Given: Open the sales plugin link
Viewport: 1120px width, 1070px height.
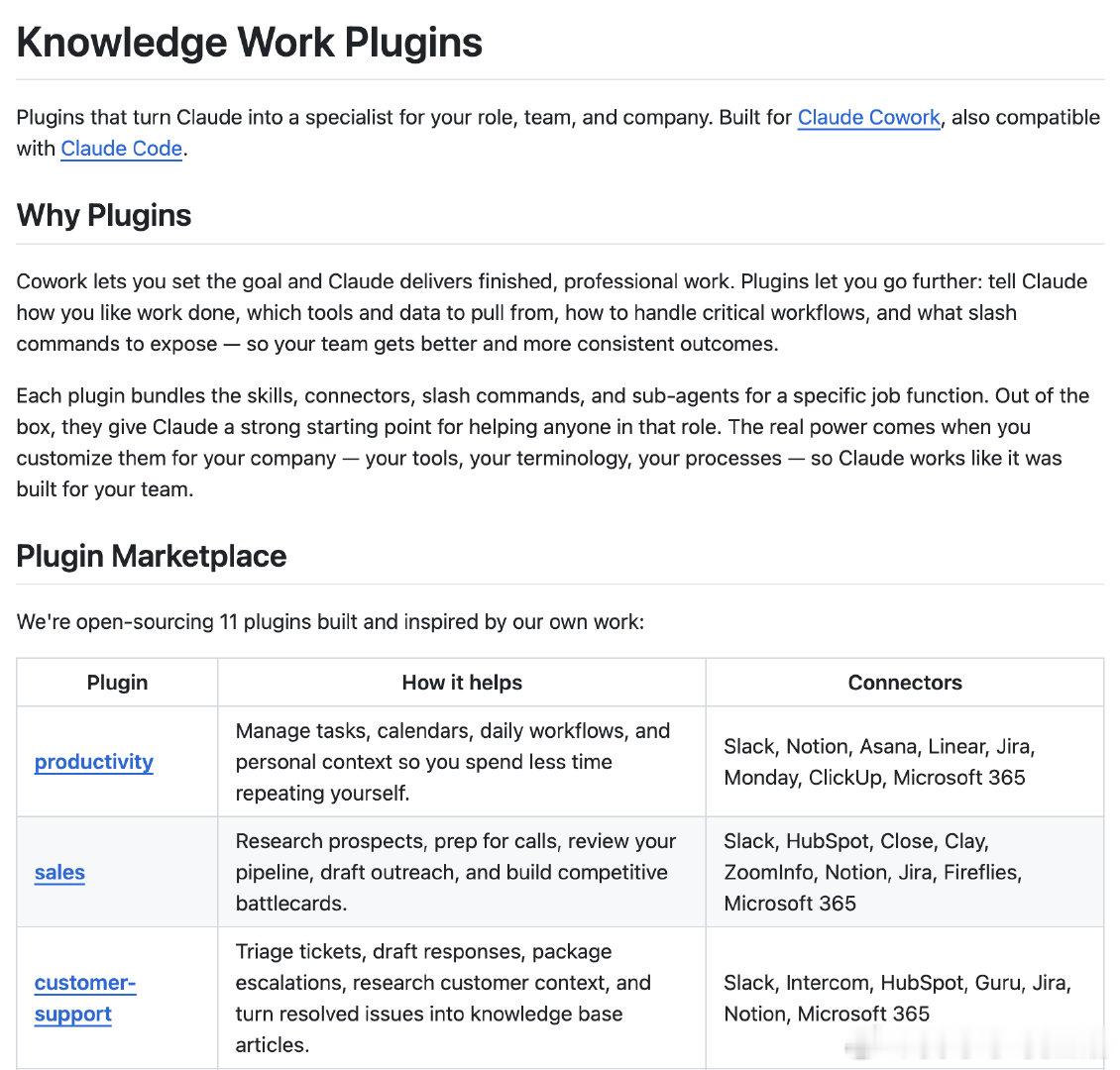Looking at the screenshot, I should [x=60, y=872].
